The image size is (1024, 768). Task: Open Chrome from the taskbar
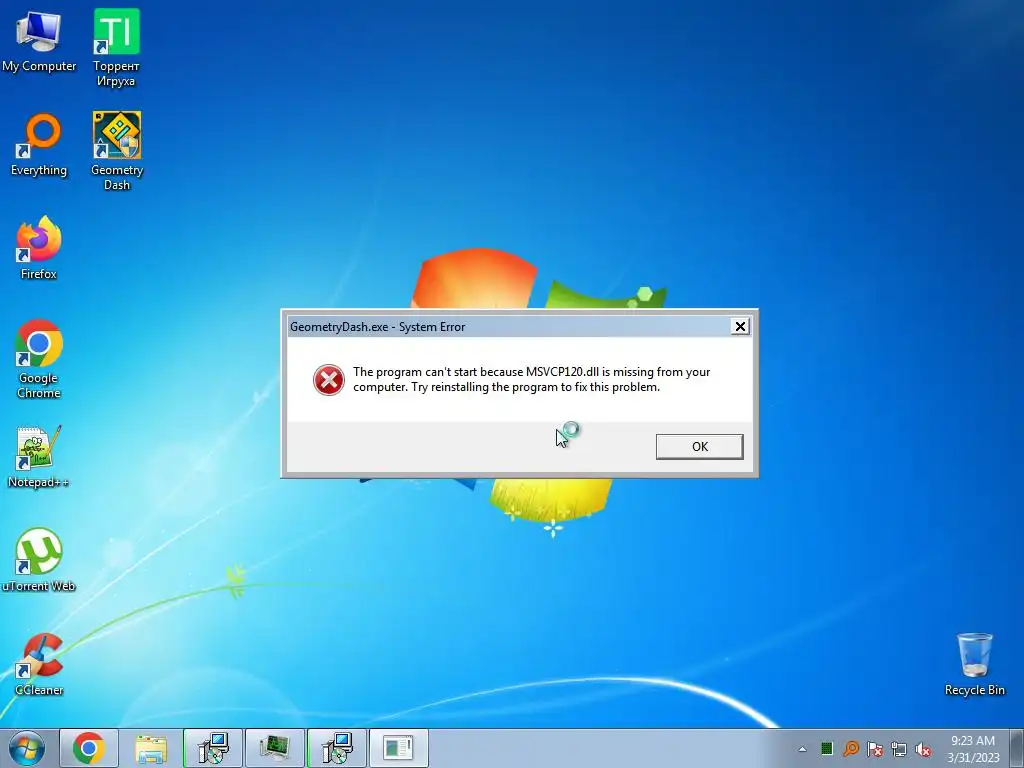pyautogui.click(x=89, y=748)
